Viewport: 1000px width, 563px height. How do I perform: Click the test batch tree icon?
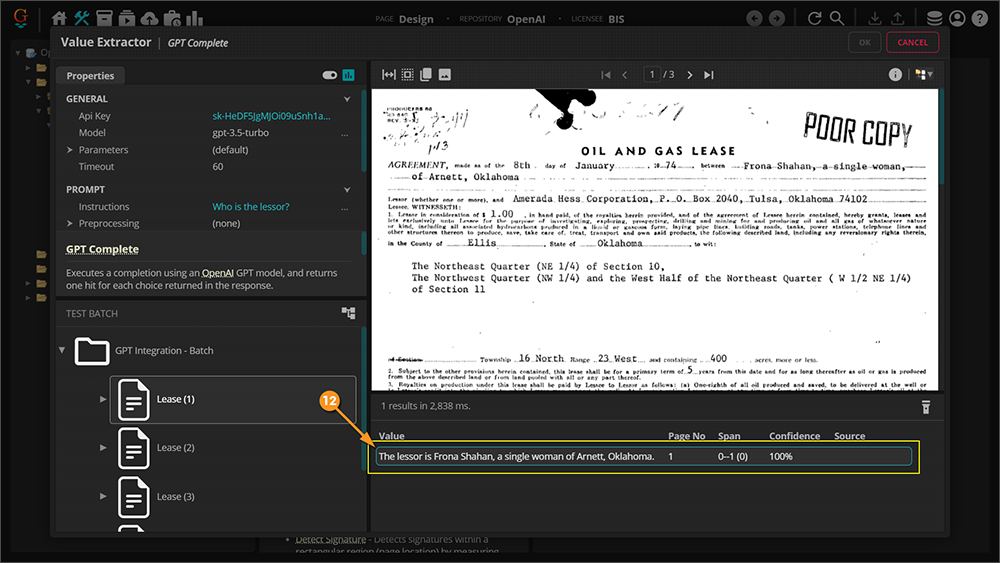coord(348,313)
